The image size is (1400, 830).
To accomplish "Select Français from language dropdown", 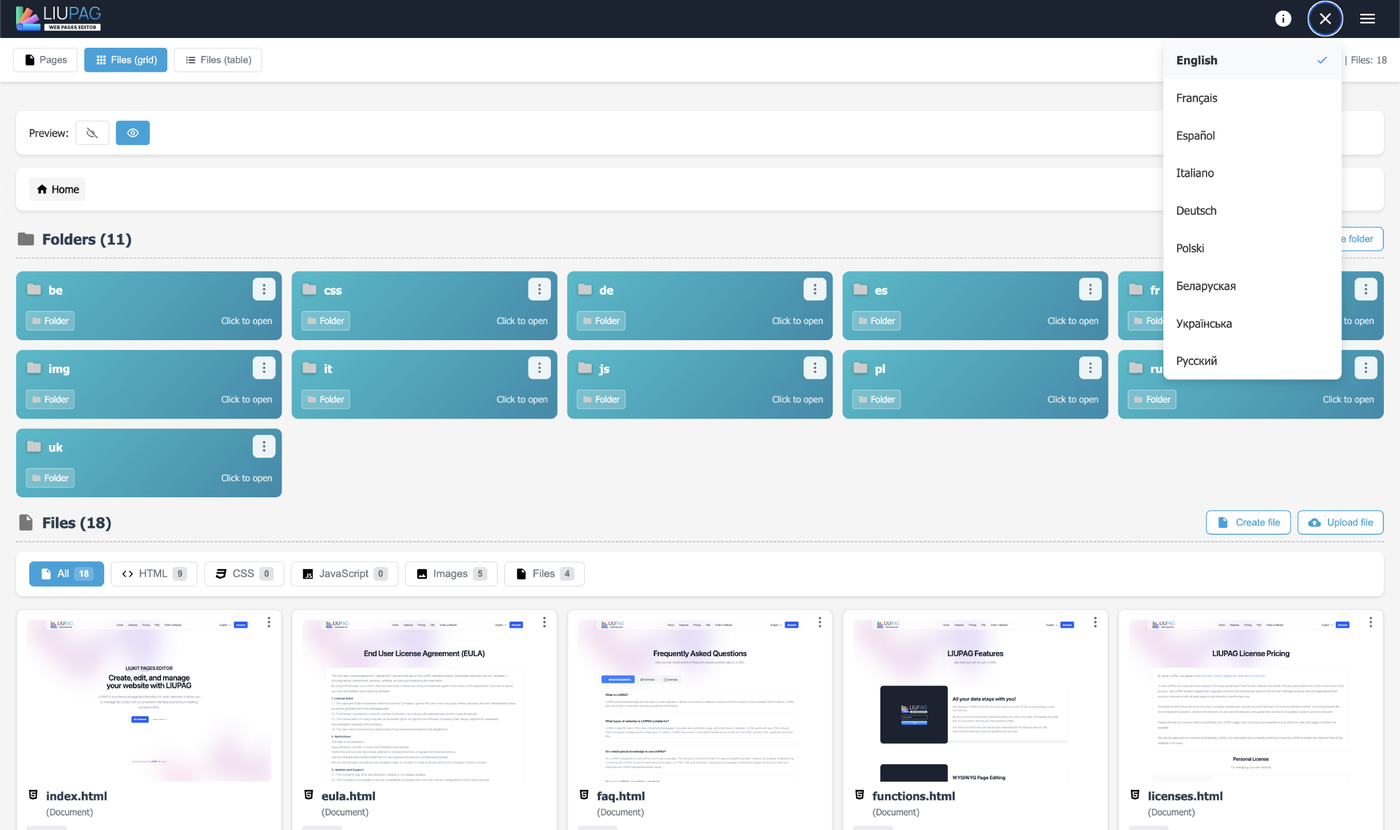I will pyautogui.click(x=1197, y=98).
